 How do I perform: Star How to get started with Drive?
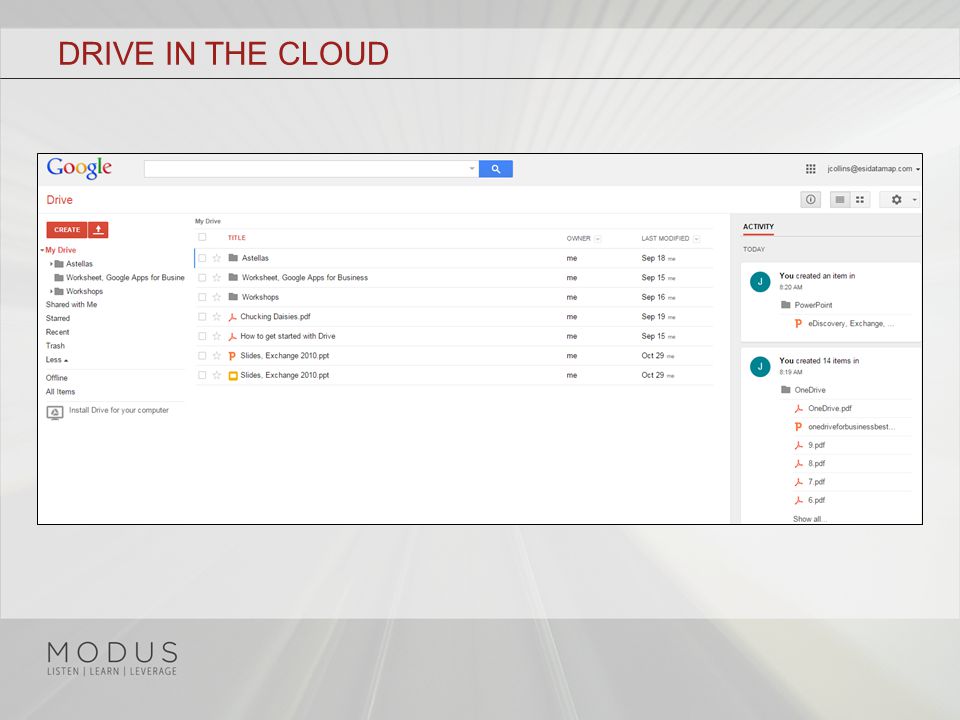[217, 337]
